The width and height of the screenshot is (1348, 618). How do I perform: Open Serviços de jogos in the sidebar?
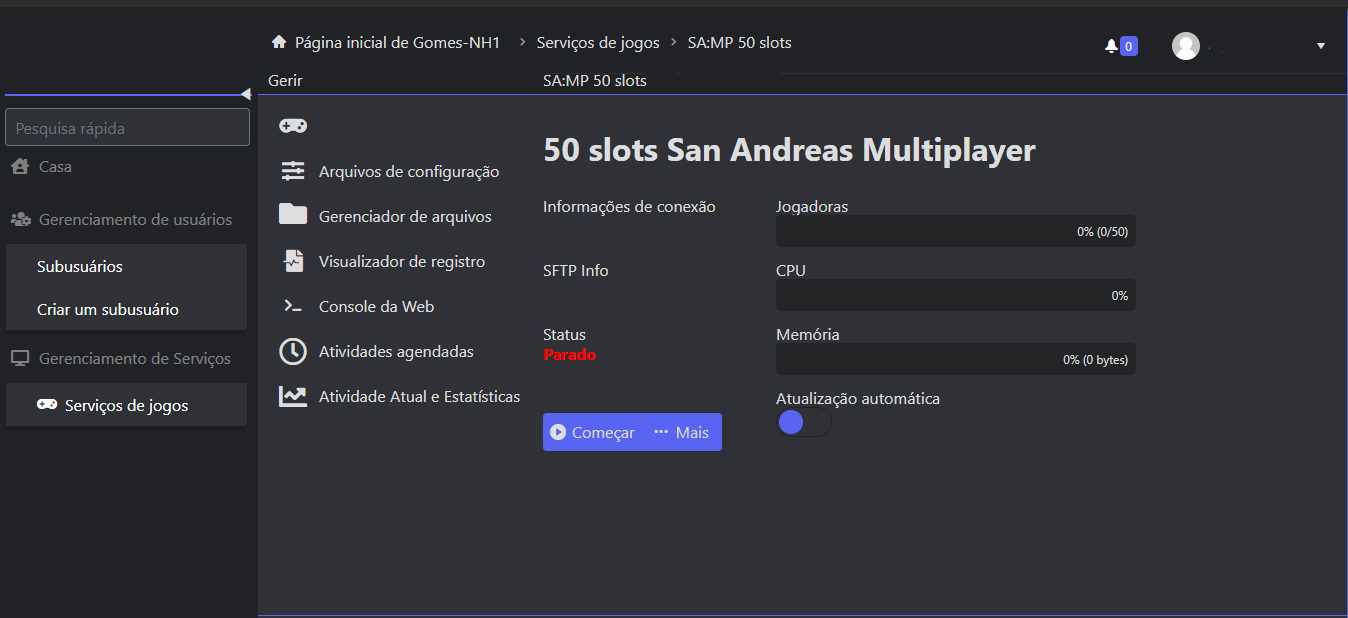[x=127, y=405]
